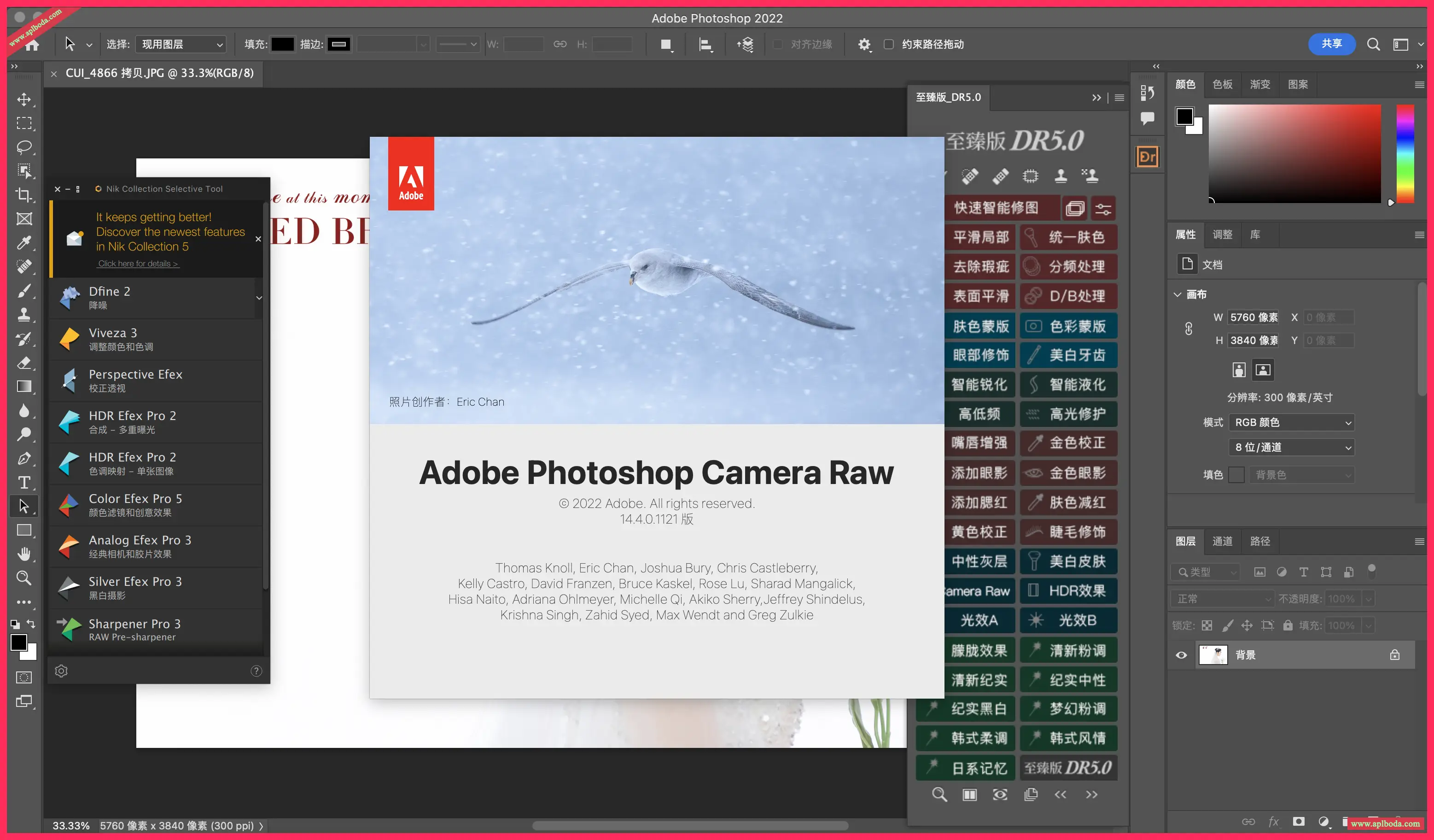The width and height of the screenshot is (1434, 840).
Task: Open Nik Collection help icon
Action: point(256,671)
